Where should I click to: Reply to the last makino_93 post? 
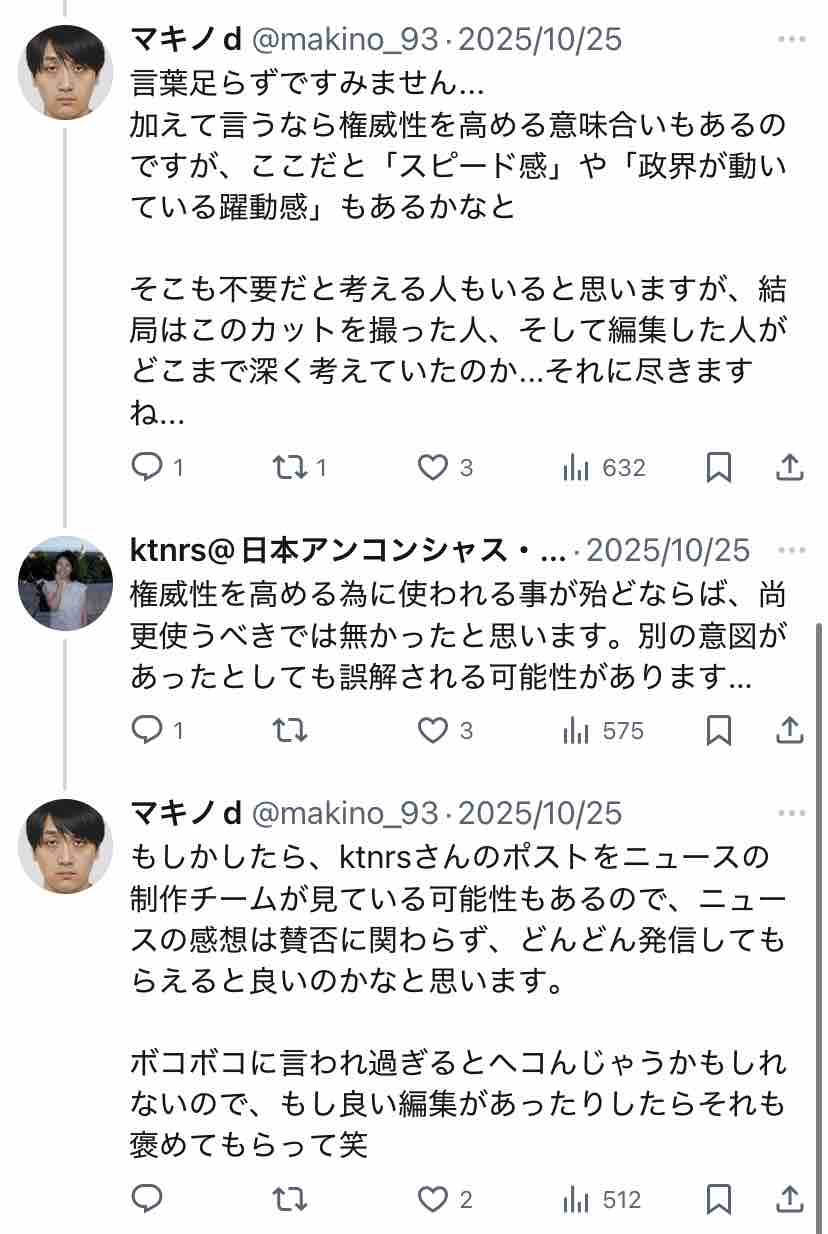(x=148, y=1198)
